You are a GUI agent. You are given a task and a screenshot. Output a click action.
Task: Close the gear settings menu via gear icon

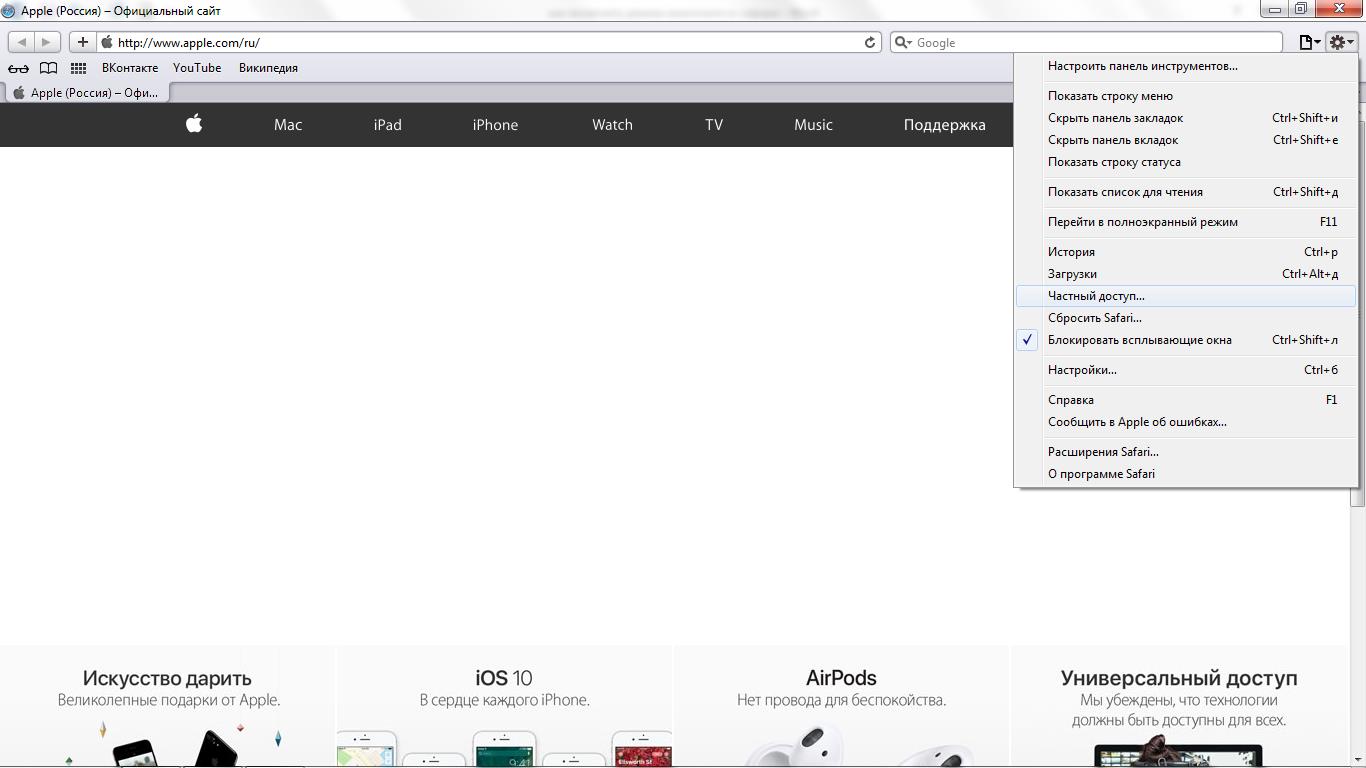click(1340, 42)
